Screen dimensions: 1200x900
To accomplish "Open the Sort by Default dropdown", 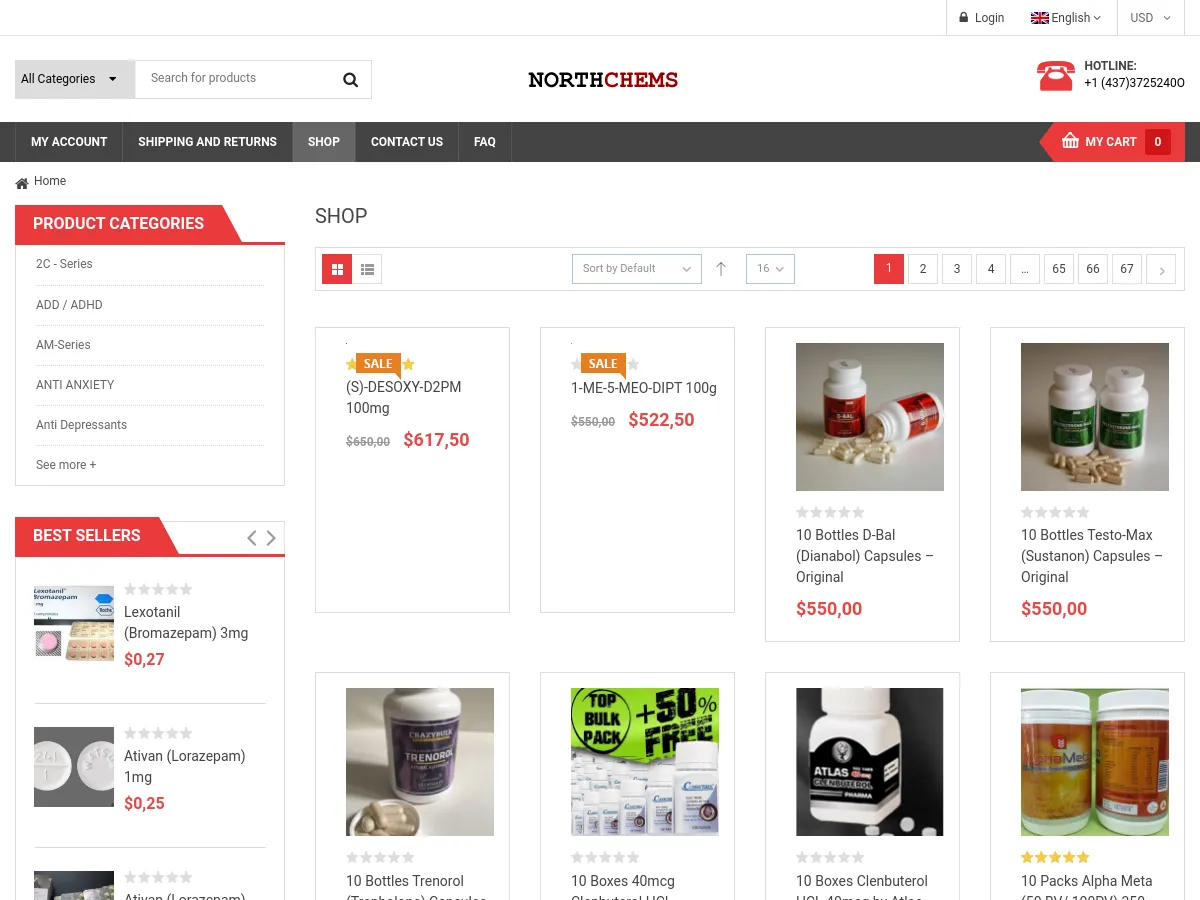I will tap(636, 268).
